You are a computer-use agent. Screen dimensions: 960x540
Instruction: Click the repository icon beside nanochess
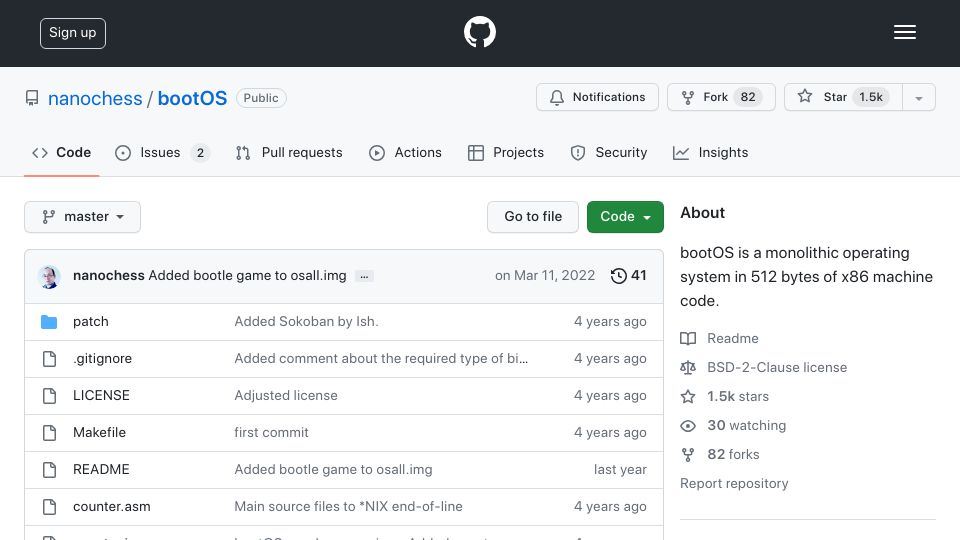(x=32, y=98)
